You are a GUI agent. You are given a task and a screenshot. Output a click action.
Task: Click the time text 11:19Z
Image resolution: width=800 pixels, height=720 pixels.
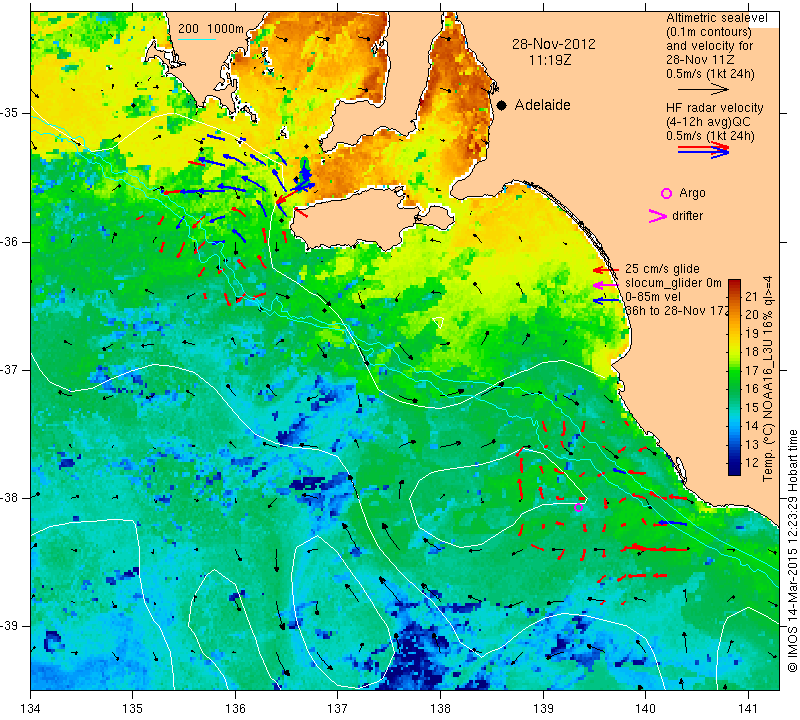(549, 60)
